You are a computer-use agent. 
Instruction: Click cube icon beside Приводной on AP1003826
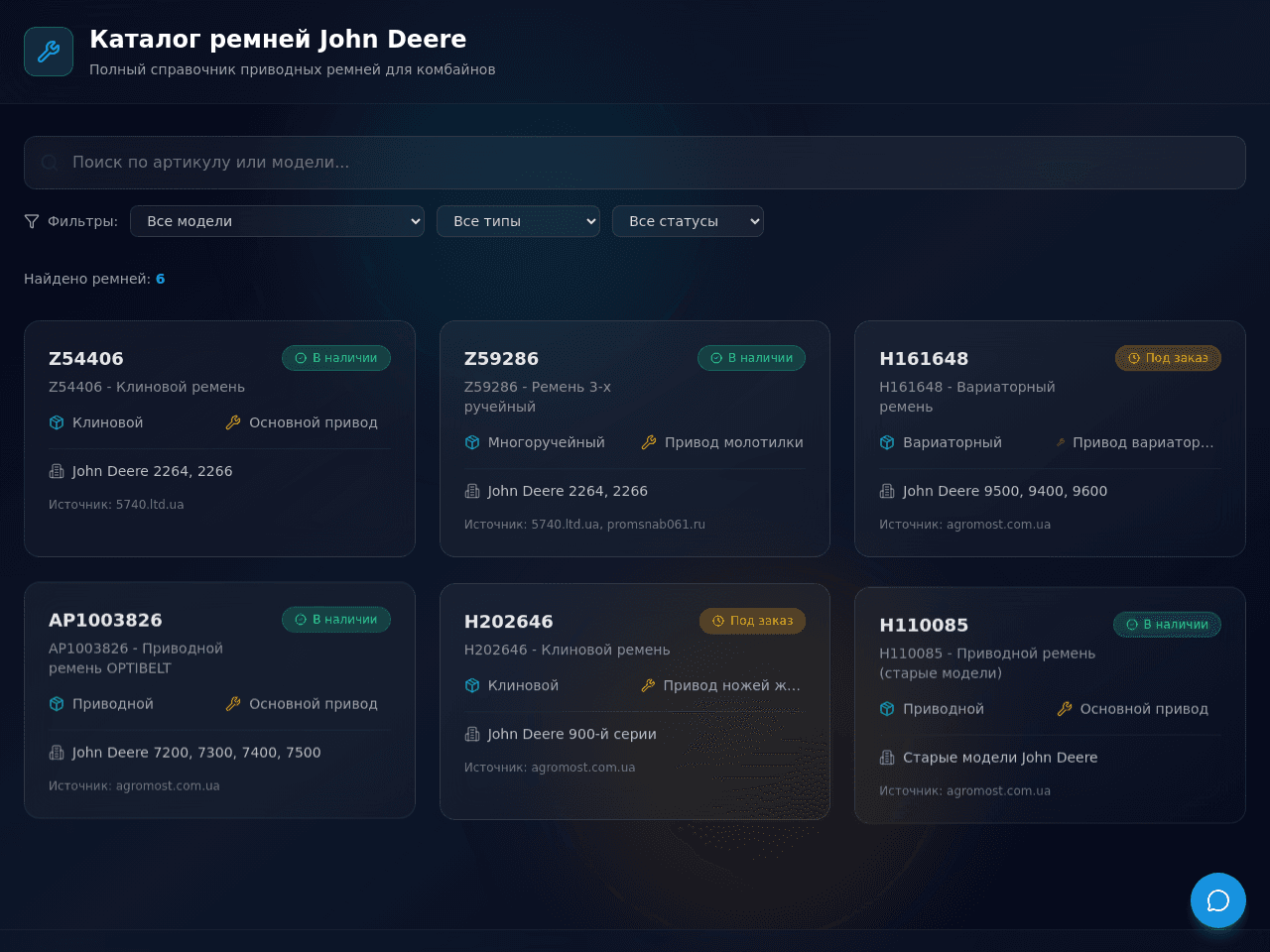(57, 704)
